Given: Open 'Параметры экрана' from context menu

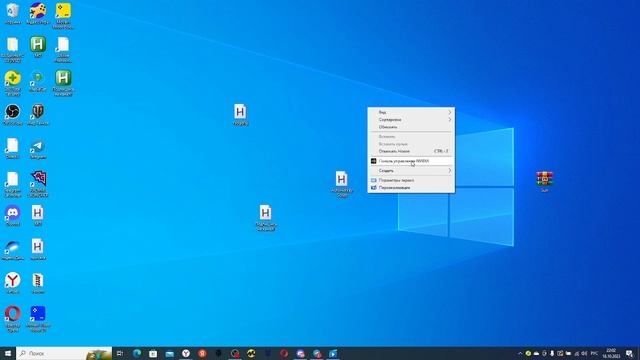Looking at the screenshot, I should pos(411,180).
